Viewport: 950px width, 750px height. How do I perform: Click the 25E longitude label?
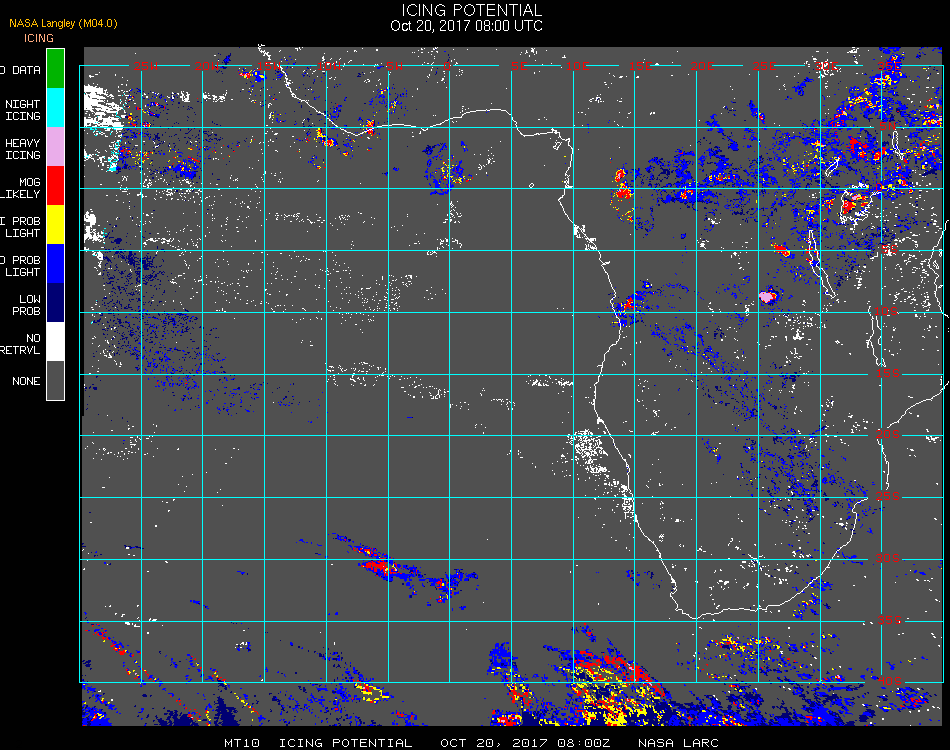click(x=765, y=66)
